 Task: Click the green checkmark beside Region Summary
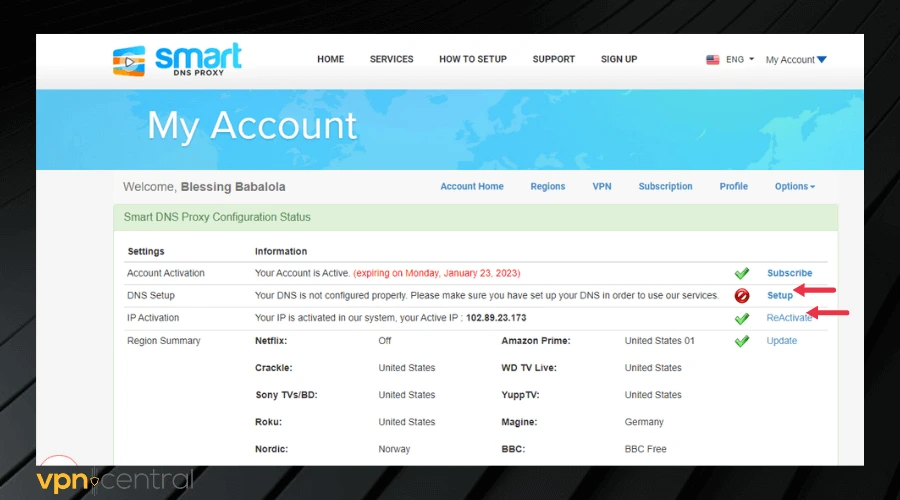(x=742, y=341)
